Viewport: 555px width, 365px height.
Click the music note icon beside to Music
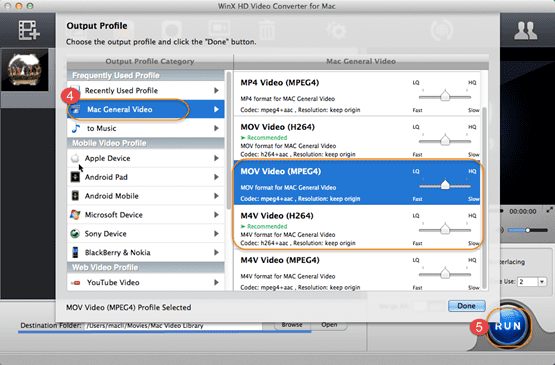tap(75, 128)
